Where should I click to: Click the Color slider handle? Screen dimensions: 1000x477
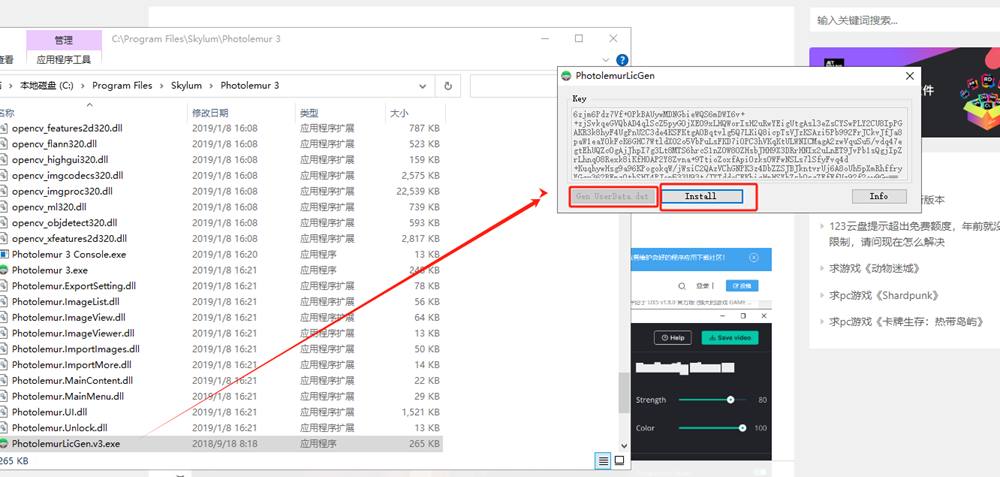click(743, 428)
